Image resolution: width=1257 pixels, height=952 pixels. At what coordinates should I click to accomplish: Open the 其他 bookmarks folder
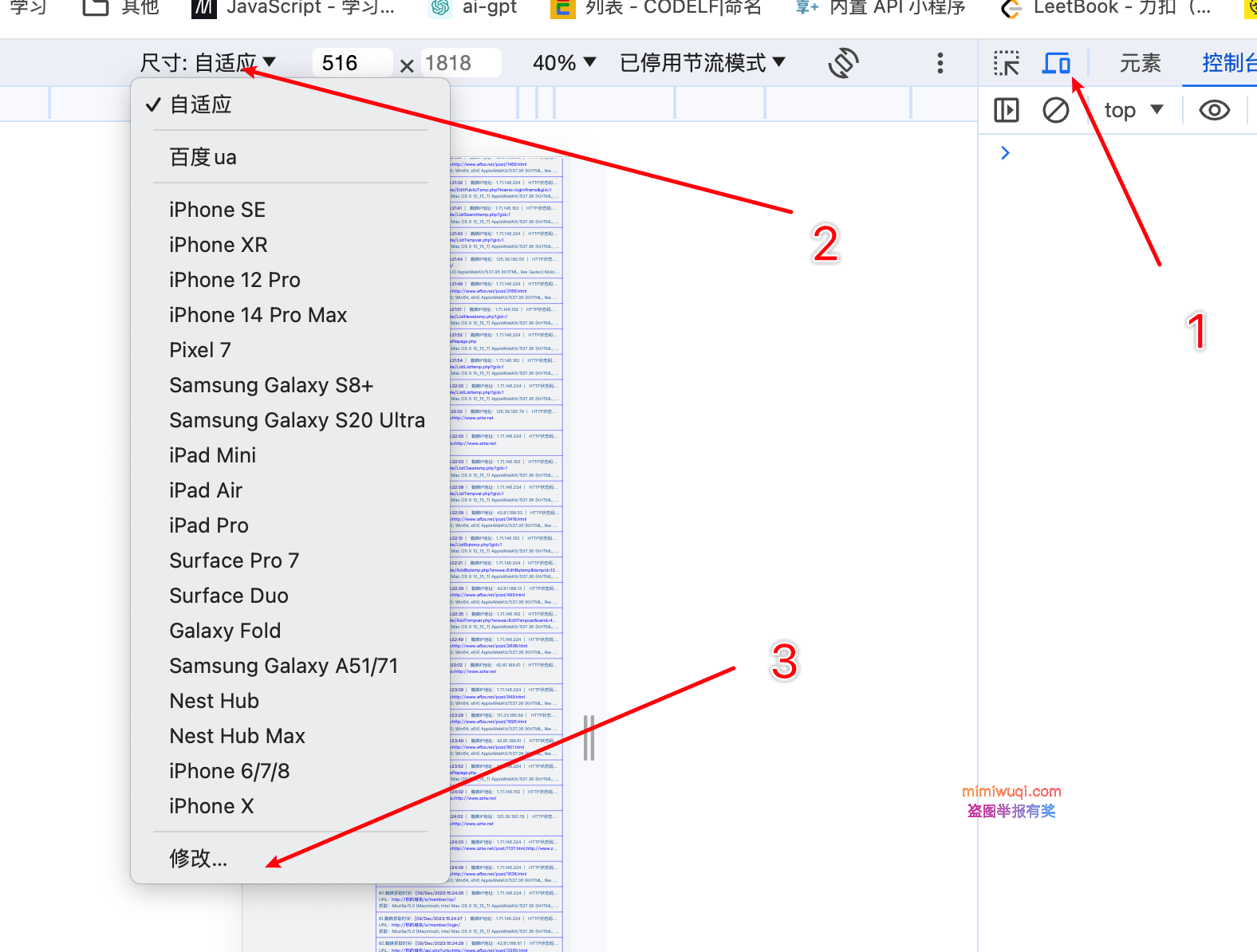click(121, 7)
